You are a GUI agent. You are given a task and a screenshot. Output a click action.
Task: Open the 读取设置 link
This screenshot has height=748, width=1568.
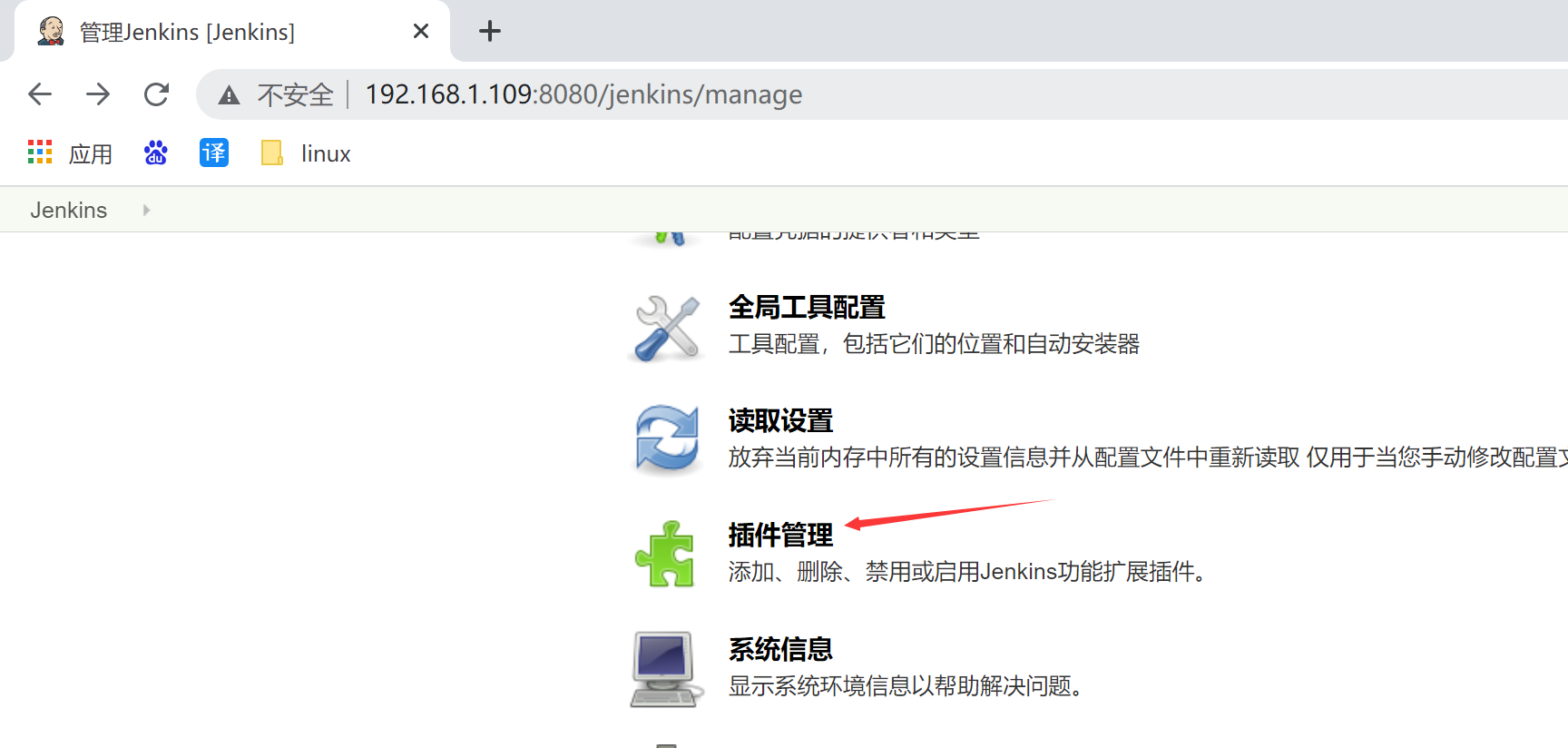coord(780,421)
